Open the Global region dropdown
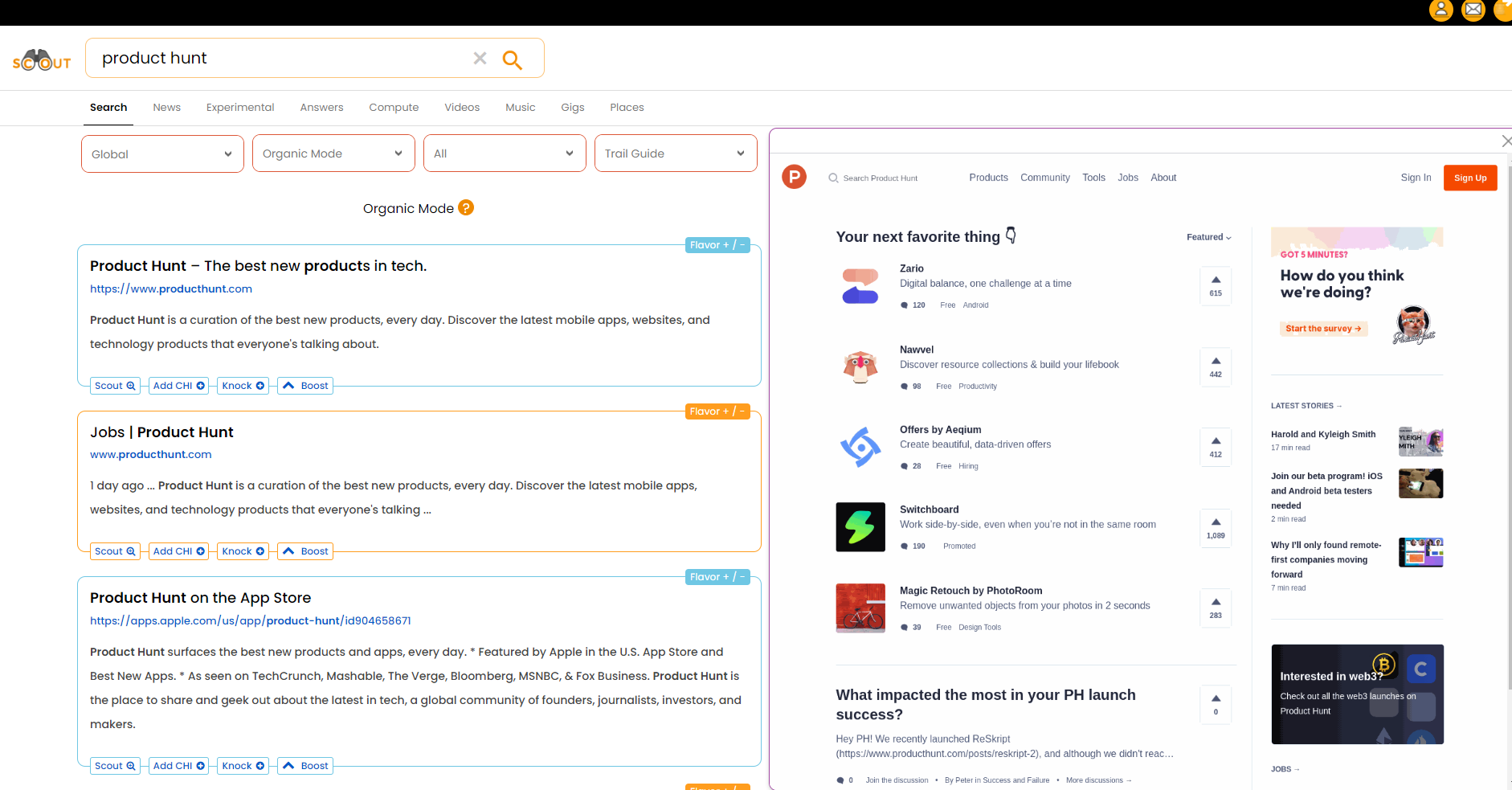Image resolution: width=1512 pixels, height=790 pixels. (x=162, y=153)
